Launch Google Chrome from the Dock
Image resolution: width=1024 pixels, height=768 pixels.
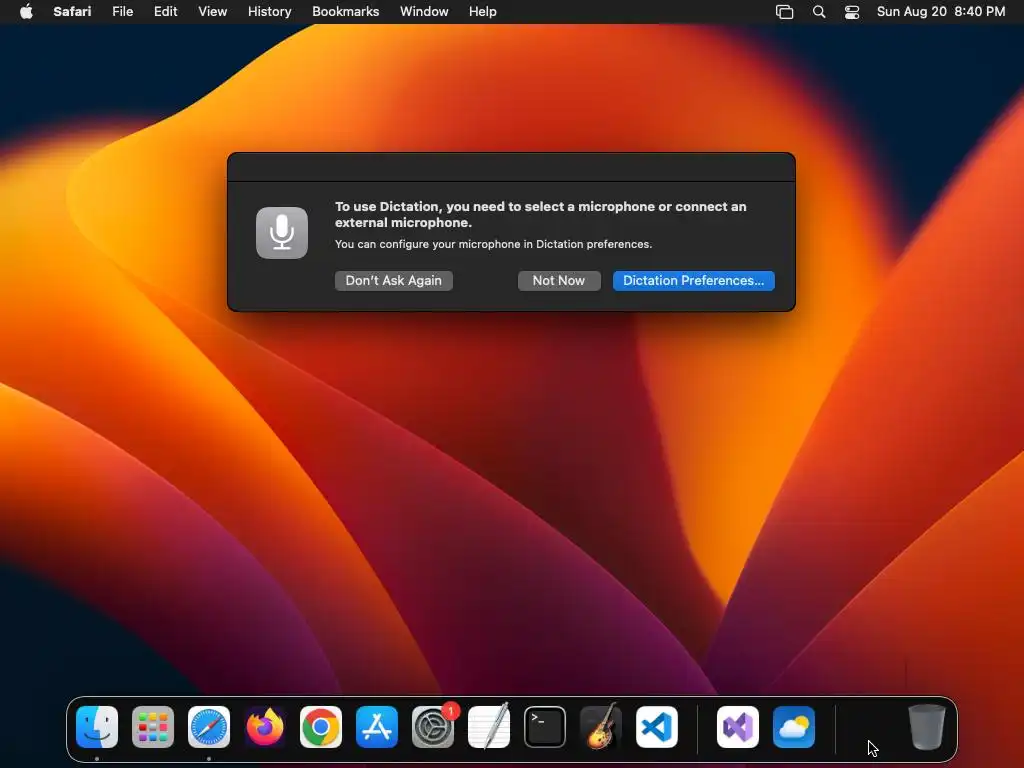[321, 727]
